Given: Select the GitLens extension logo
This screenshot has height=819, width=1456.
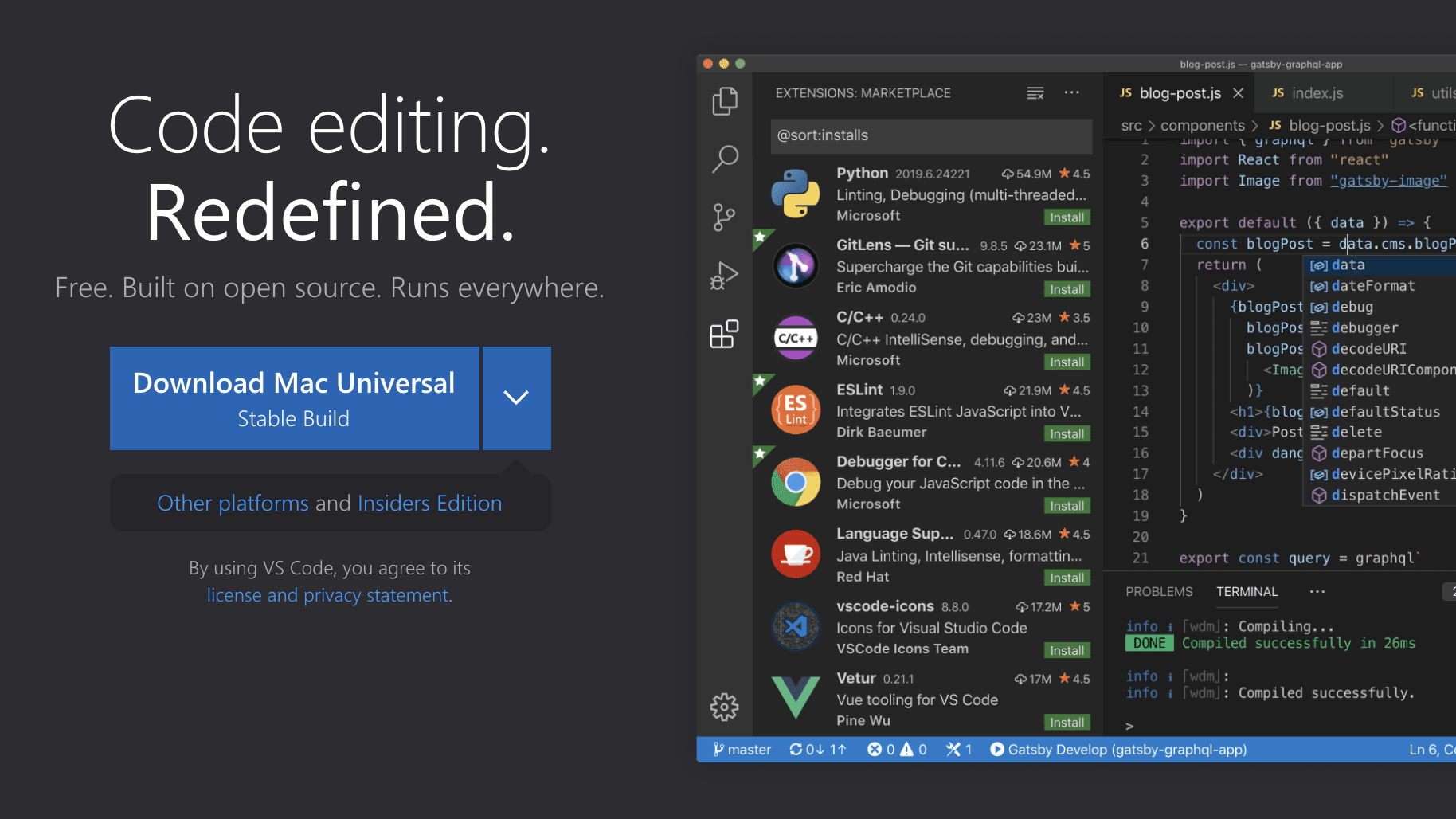Looking at the screenshot, I should 795,265.
